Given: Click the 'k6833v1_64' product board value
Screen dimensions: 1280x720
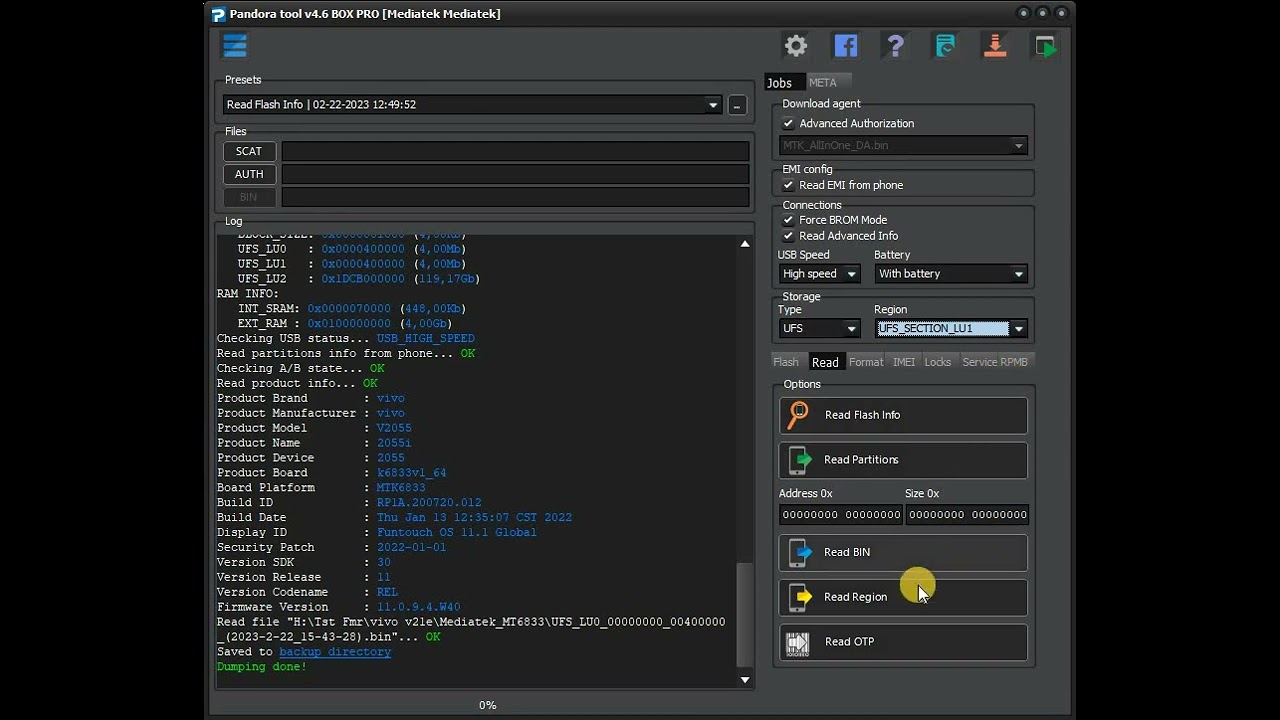Looking at the screenshot, I should tap(412, 473).
